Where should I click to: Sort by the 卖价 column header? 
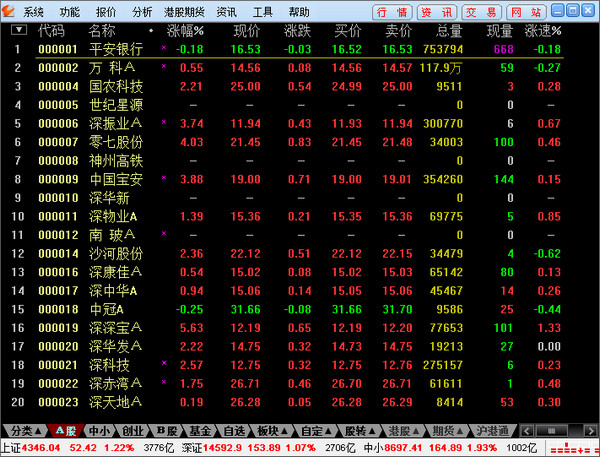(398, 31)
